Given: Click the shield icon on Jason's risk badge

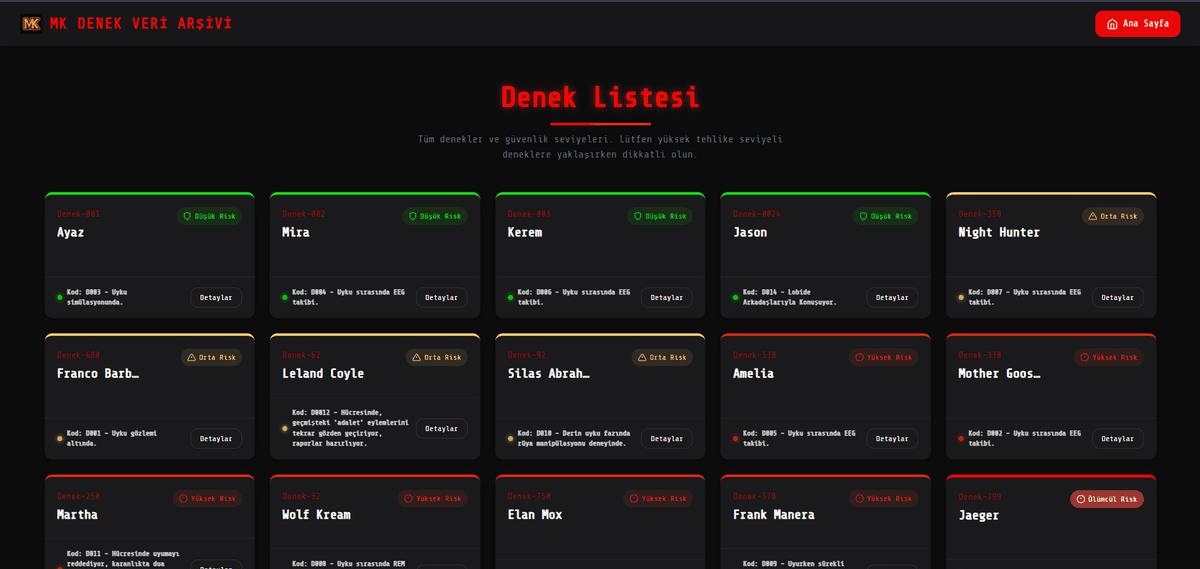Looking at the screenshot, I should pyautogui.click(x=862, y=216).
